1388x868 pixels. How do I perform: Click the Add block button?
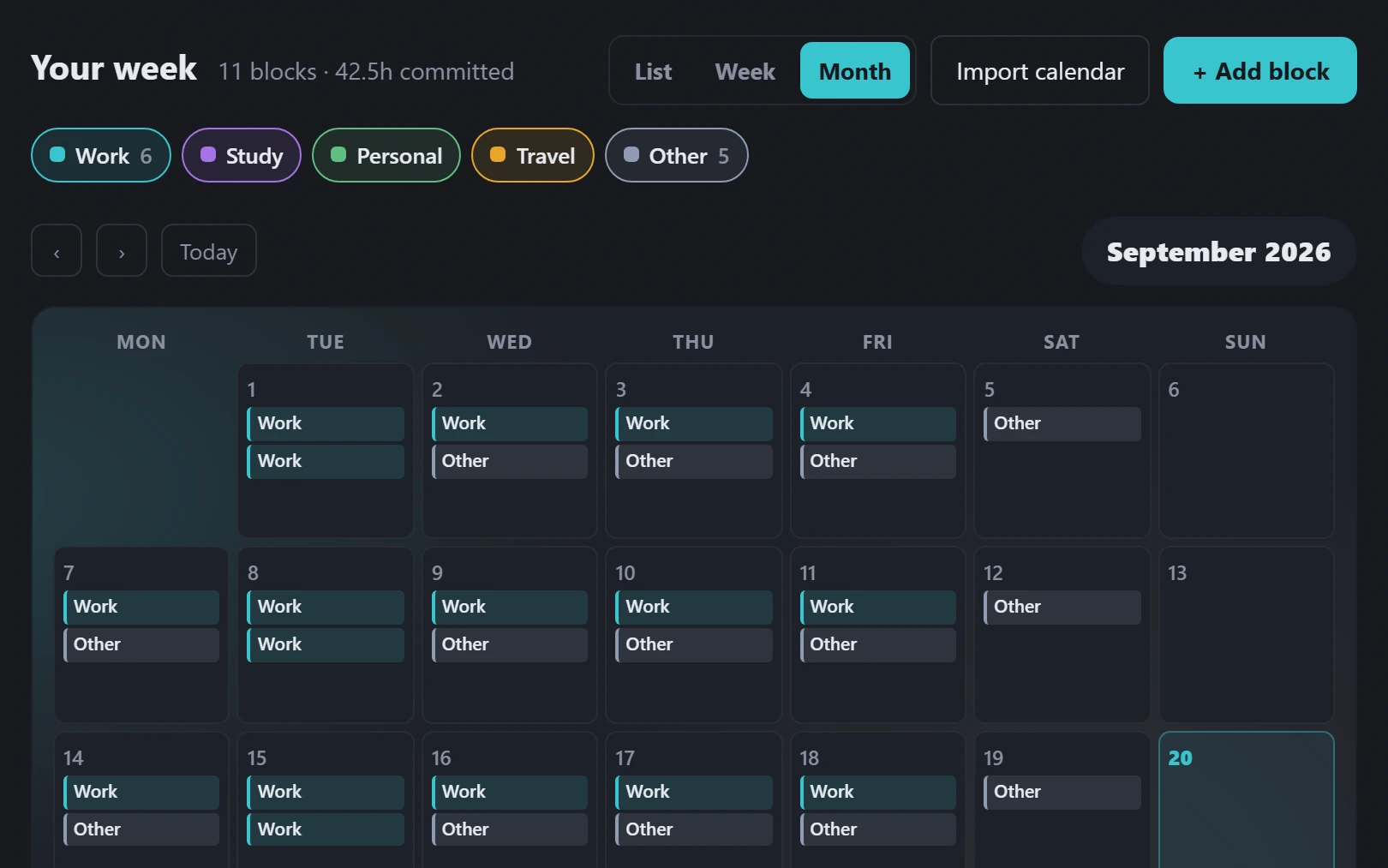pyautogui.click(x=1260, y=71)
